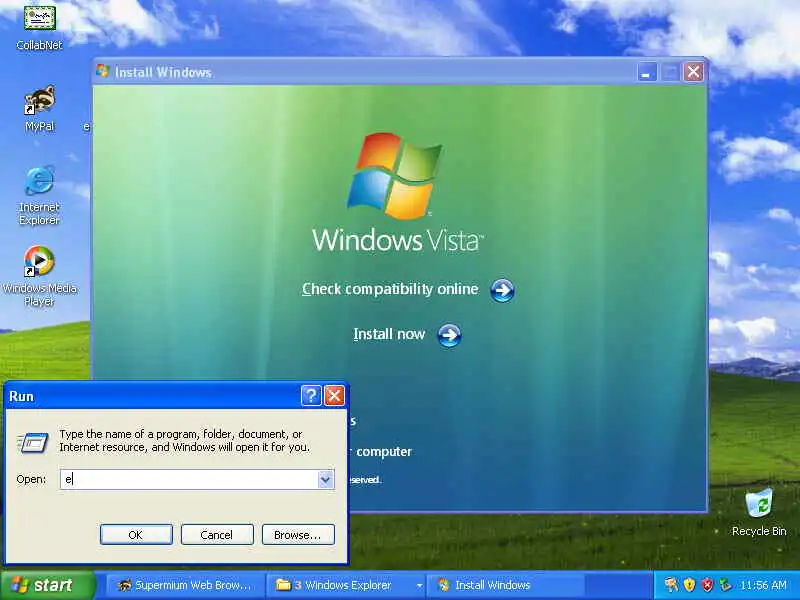Click the Windows Vista flag logo

(395, 176)
